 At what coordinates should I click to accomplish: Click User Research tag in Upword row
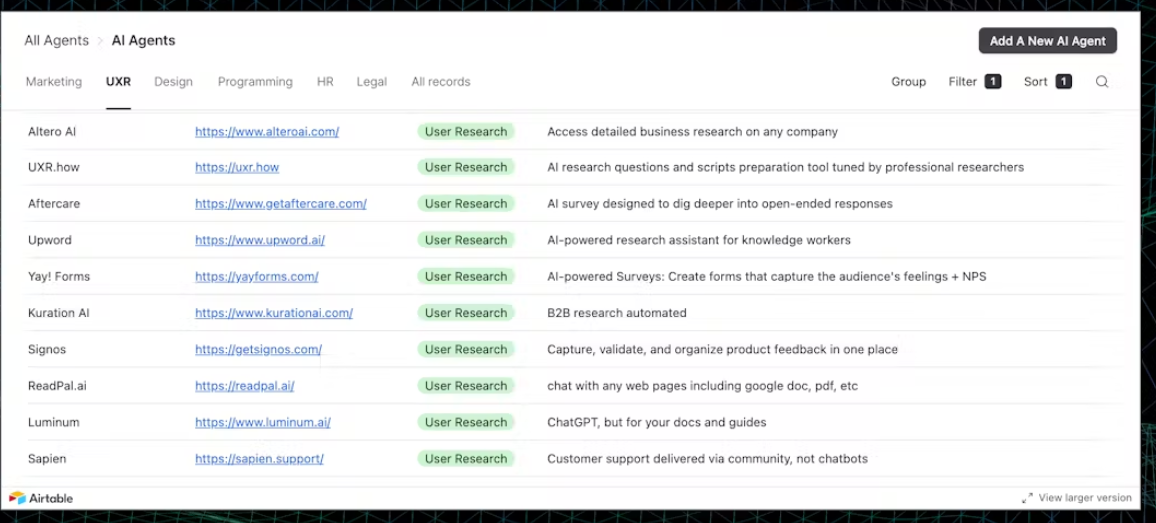coord(466,240)
